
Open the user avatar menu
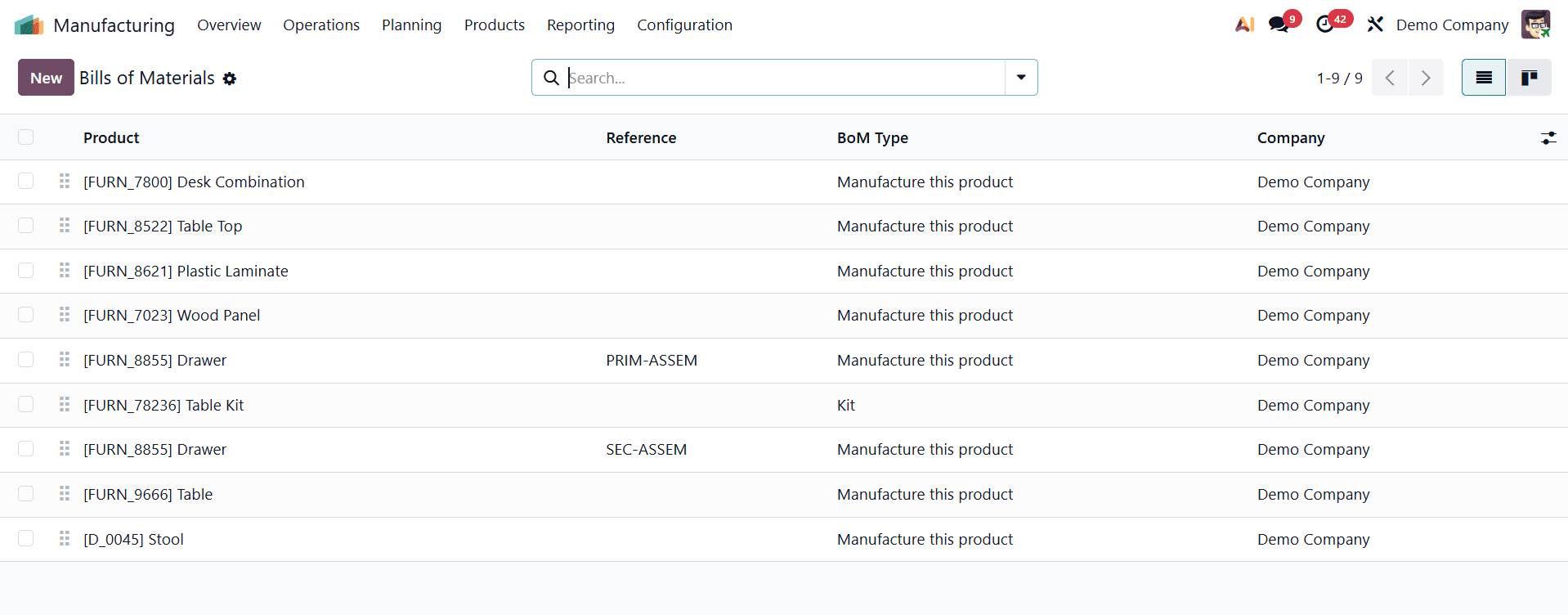1535,25
